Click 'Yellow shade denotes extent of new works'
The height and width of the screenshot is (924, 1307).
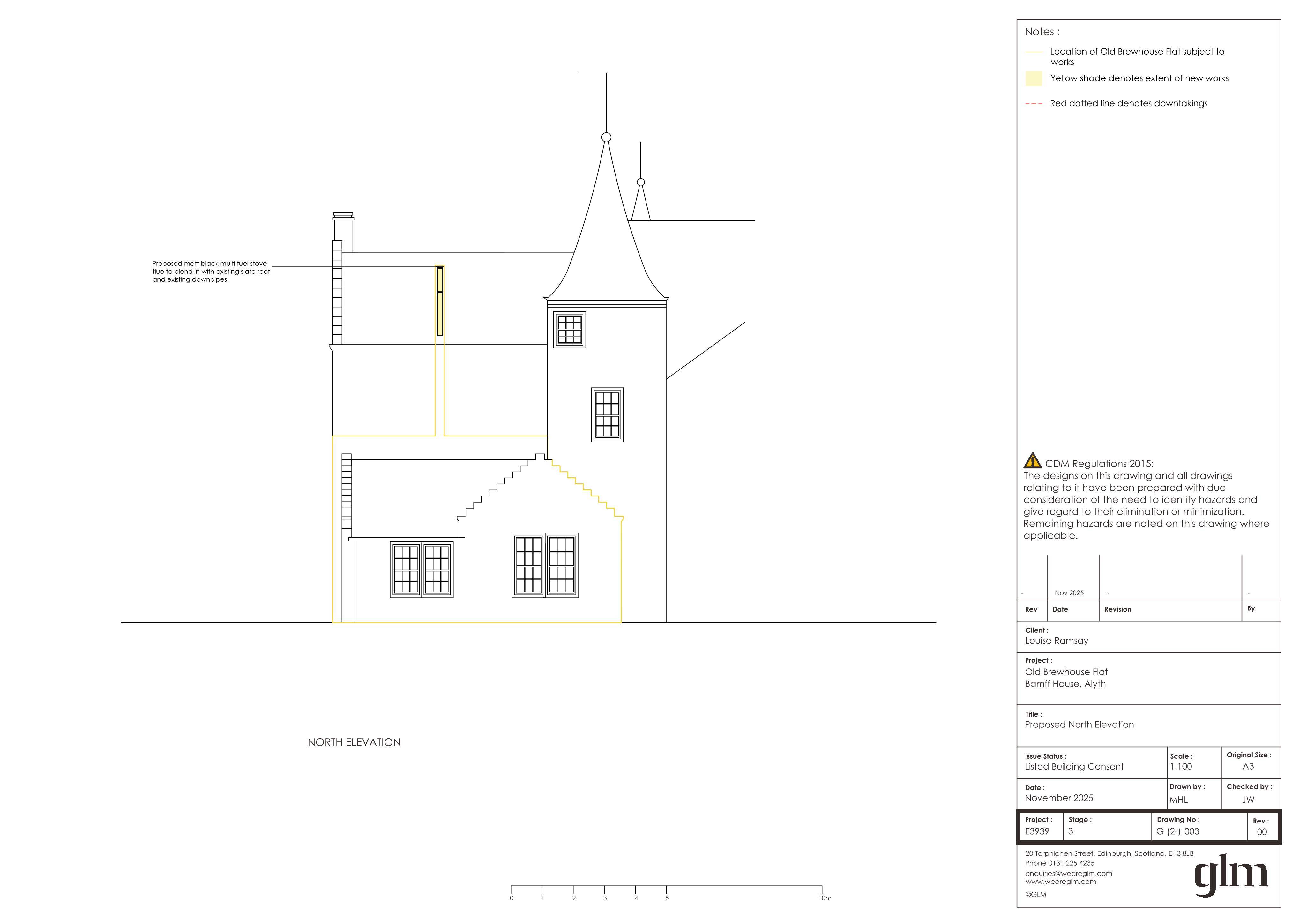coord(1139,78)
